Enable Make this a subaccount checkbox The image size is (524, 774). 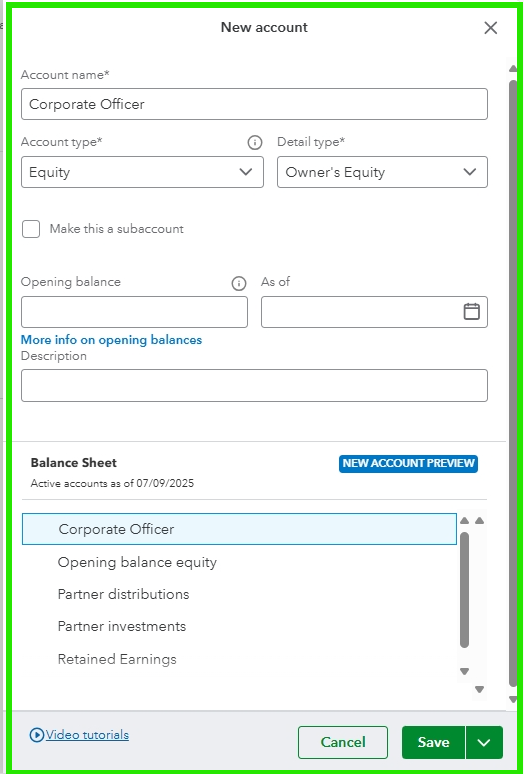(31, 229)
